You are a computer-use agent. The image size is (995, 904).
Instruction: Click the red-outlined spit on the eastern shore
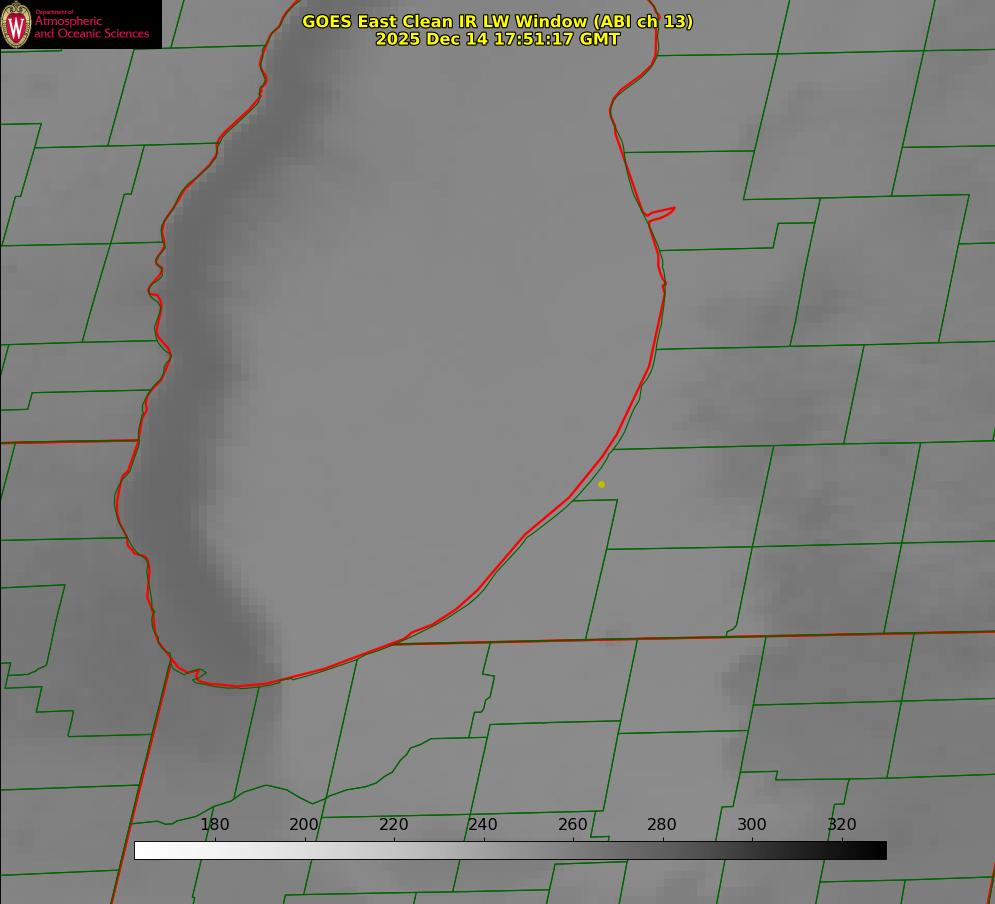pyautogui.click(x=662, y=212)
